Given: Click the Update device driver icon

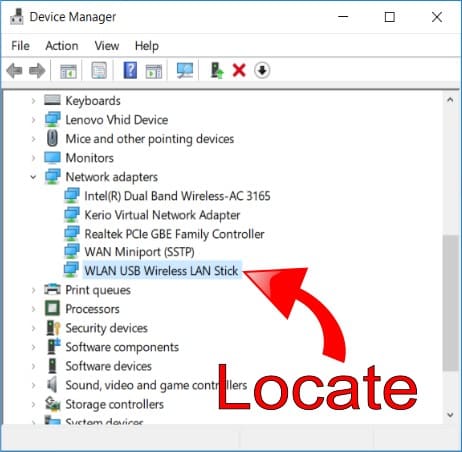Looking at the screenshot, I should click(x=217, y=70).
